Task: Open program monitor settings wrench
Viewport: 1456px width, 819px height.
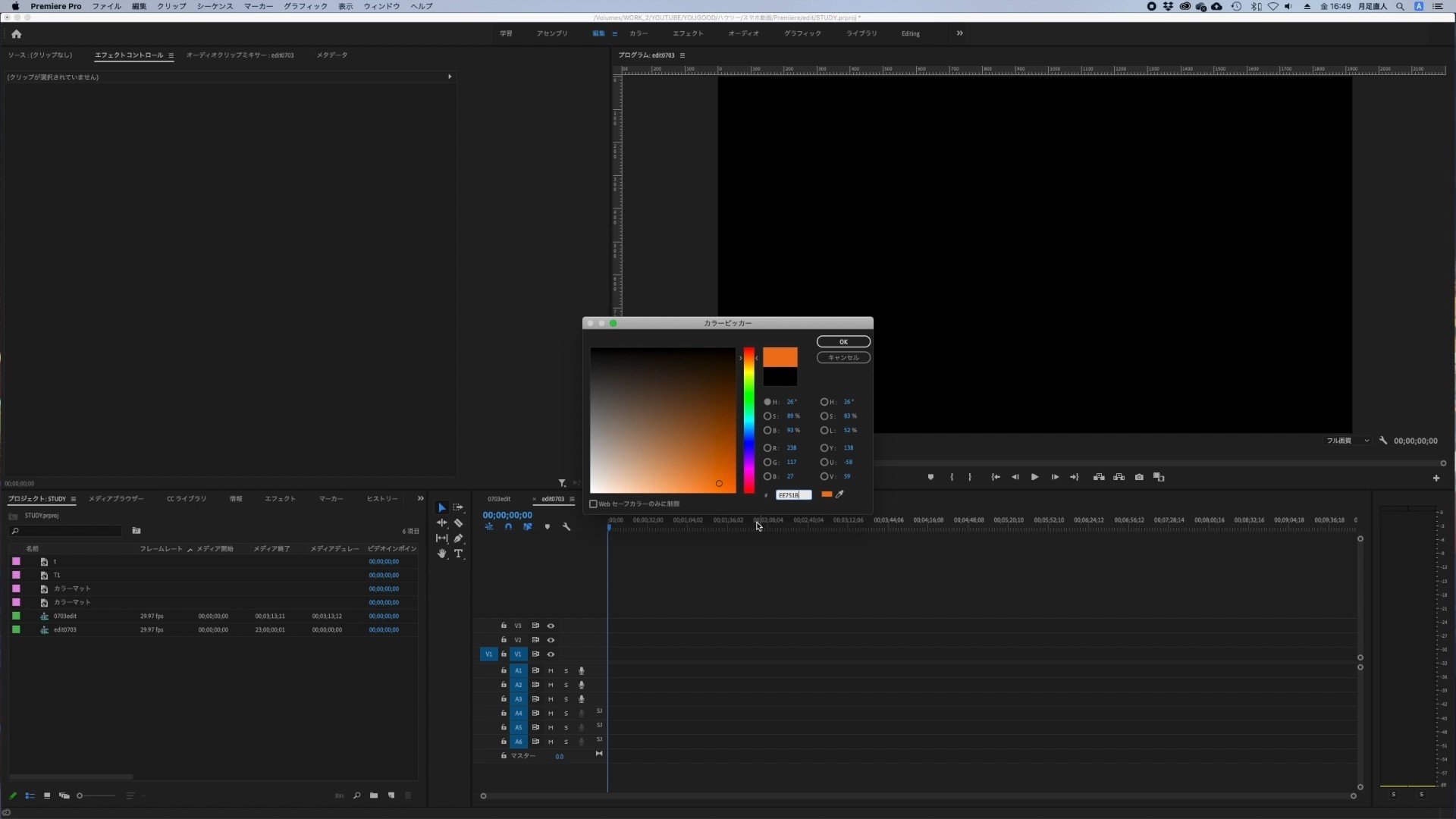Action: pyautogui.click(x=1383, y=441)
